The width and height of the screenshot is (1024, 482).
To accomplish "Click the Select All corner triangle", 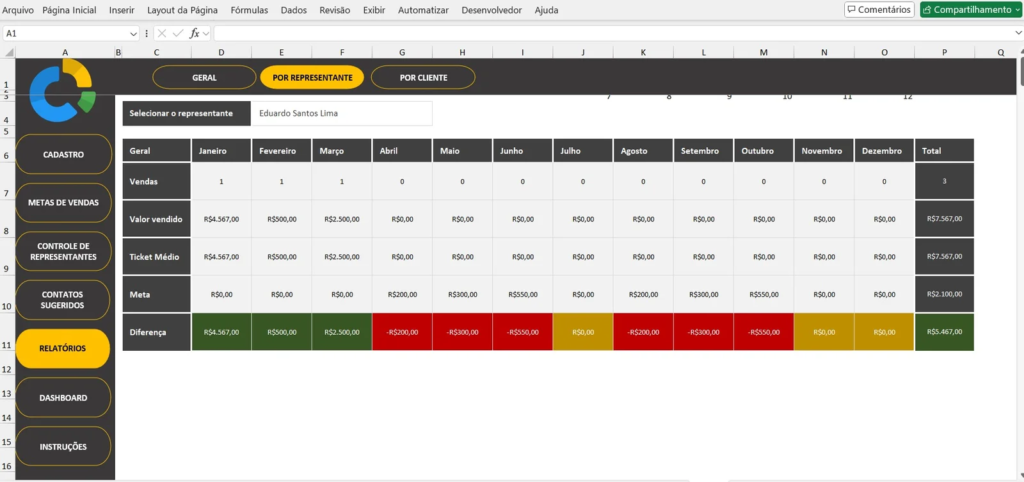I will 8,52.
